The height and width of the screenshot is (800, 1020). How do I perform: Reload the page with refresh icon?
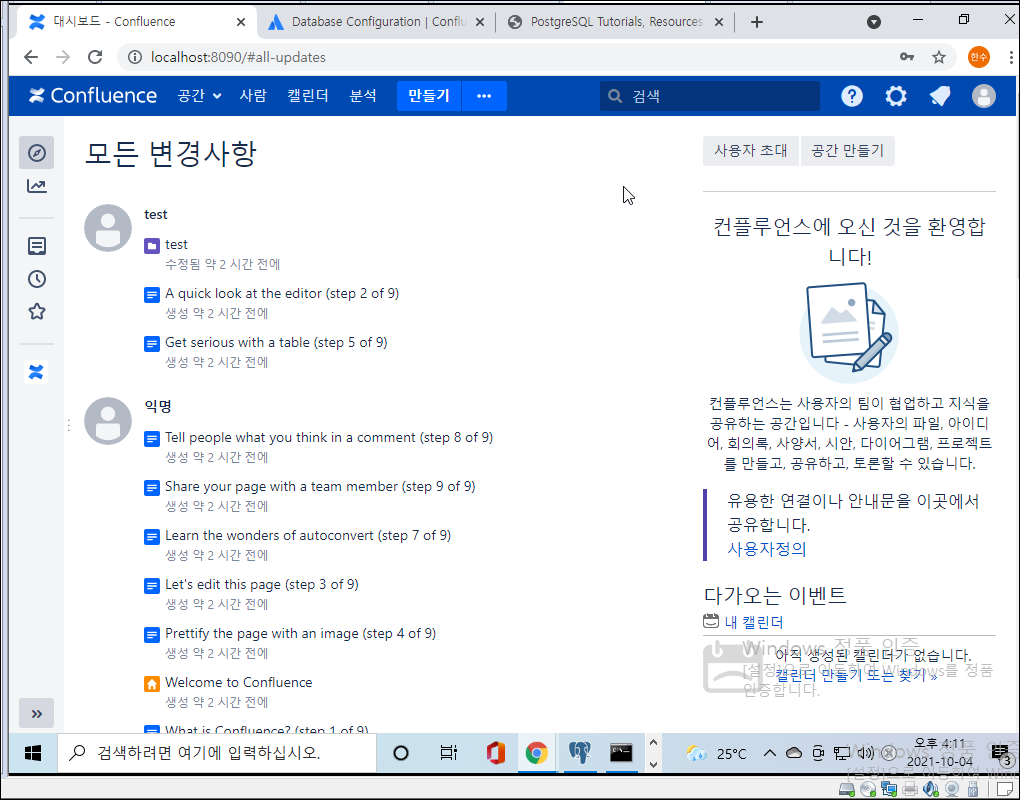click(95, 57)
